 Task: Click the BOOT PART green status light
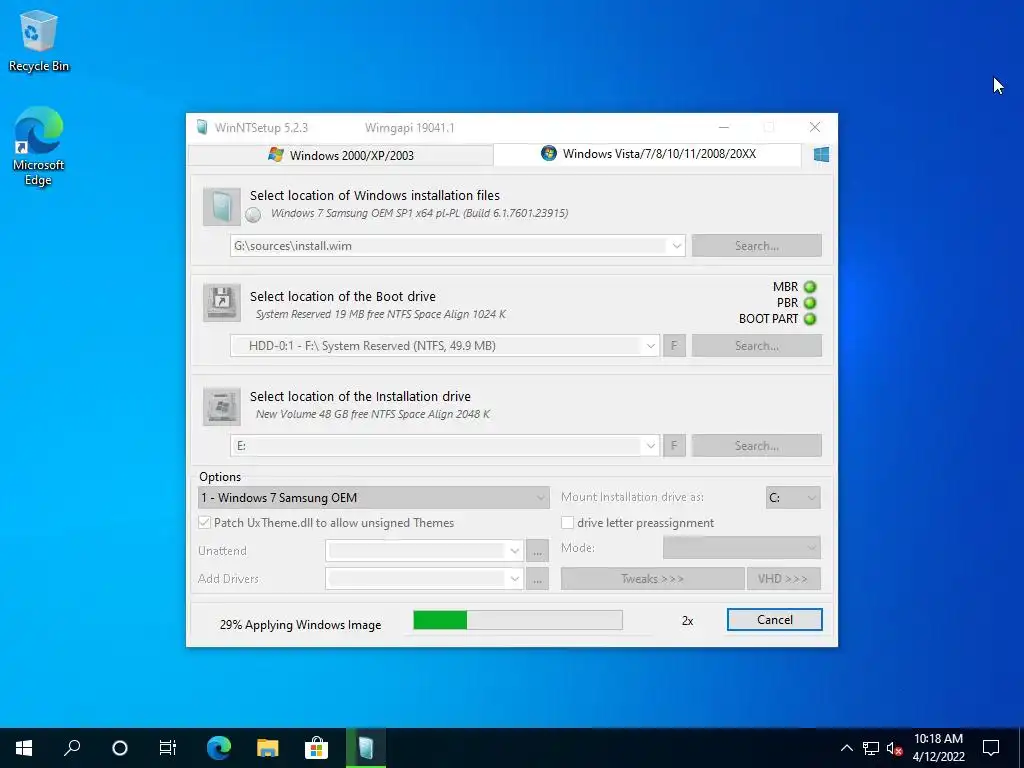click(810, 319)
